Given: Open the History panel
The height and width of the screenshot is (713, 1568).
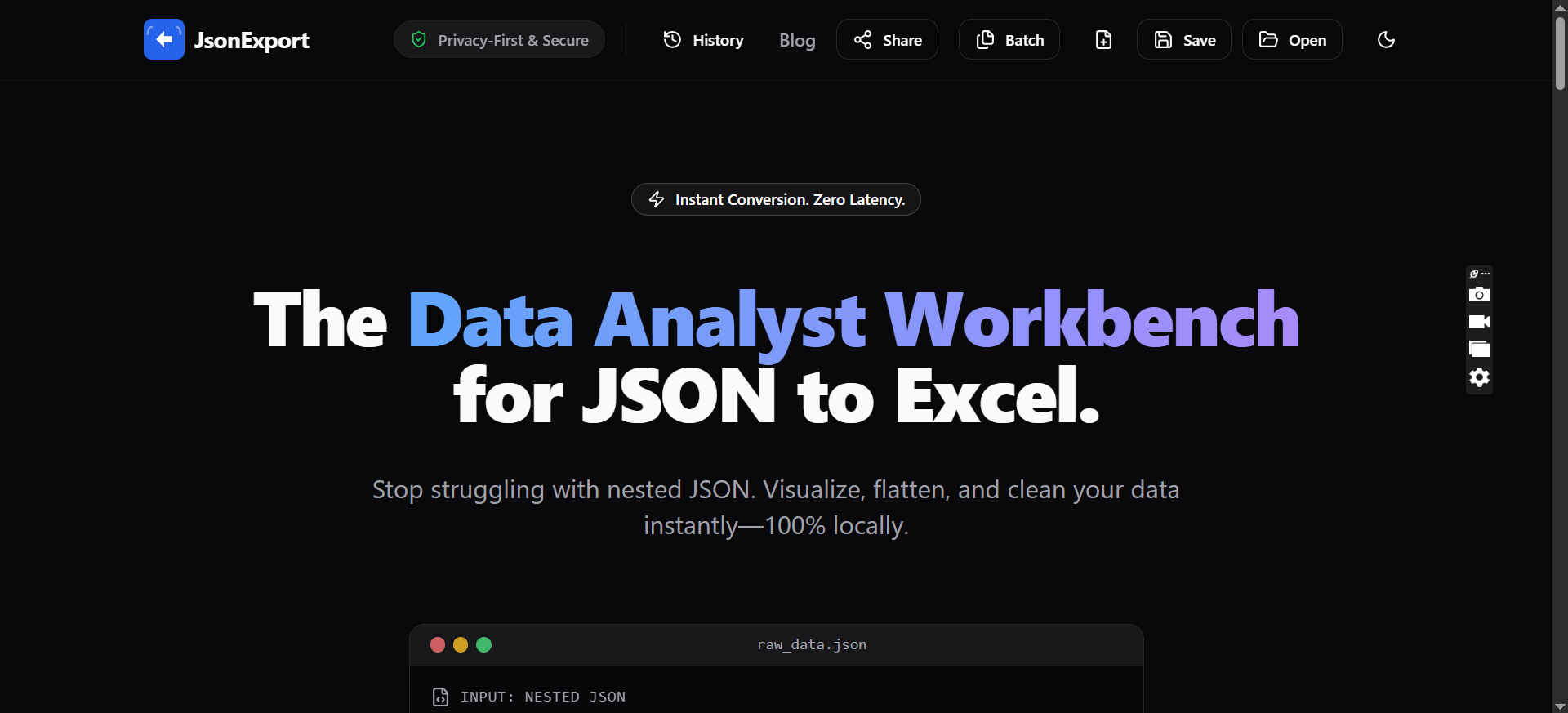Looking at the screenshot, I should tap(703, 39).
